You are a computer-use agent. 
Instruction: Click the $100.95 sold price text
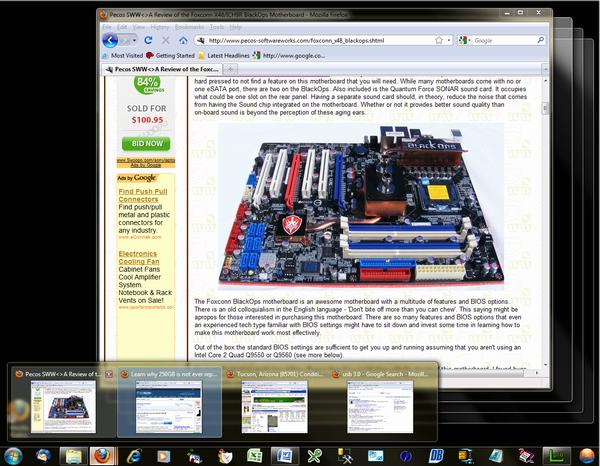[147, 120]
